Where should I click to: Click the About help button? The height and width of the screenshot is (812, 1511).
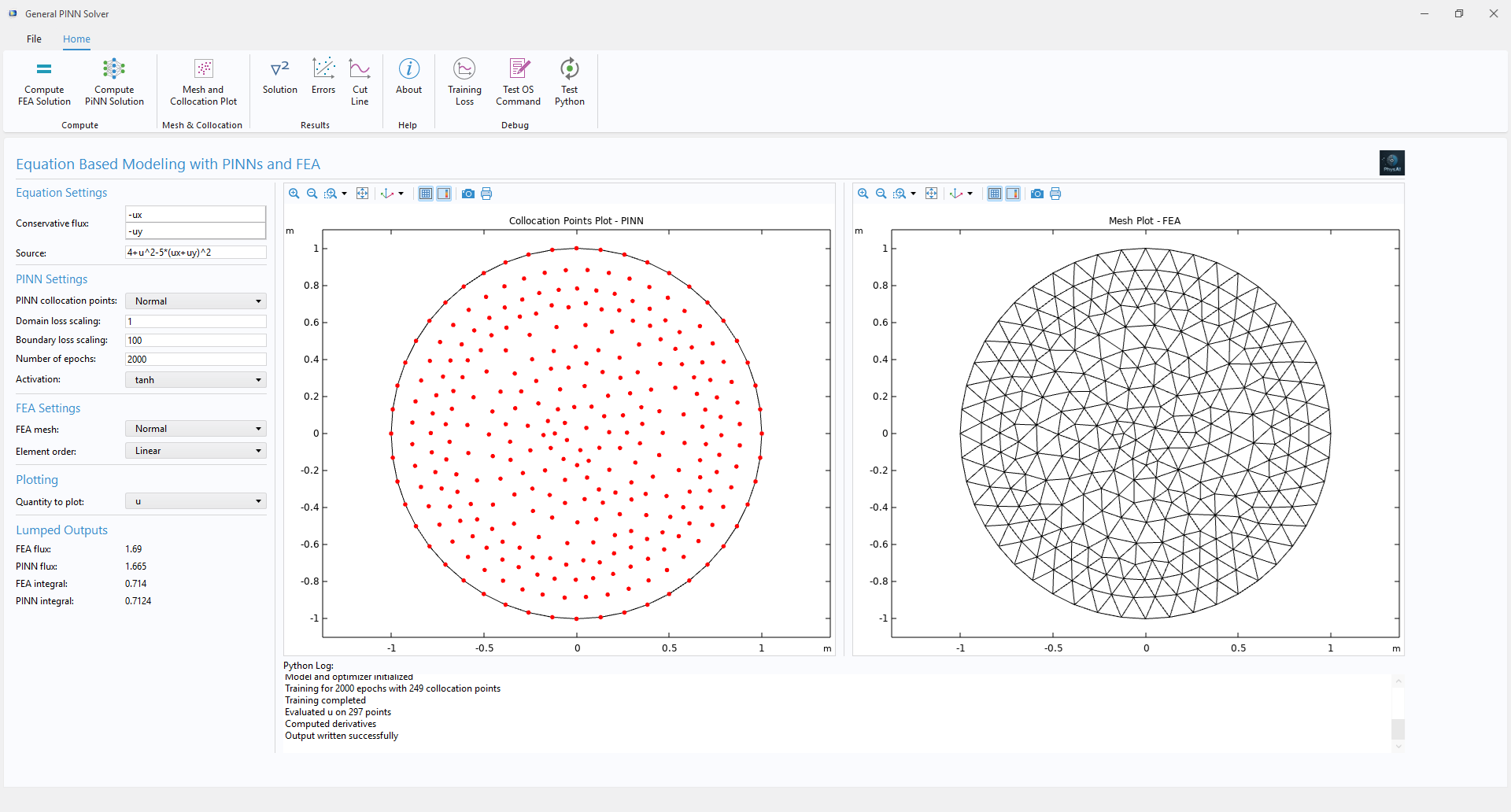coord(408,82)
